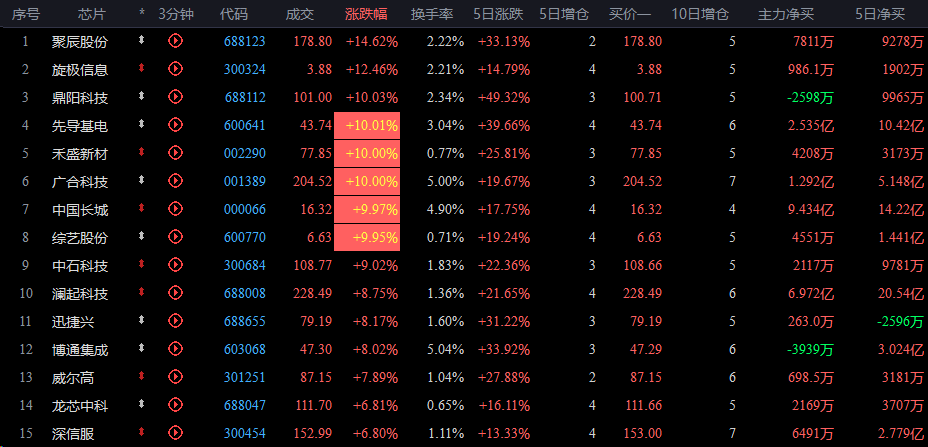This screenshot has height=447, width=928.
Task: Sort by the 涨跌幅 column header
Action: coord(366,14)
